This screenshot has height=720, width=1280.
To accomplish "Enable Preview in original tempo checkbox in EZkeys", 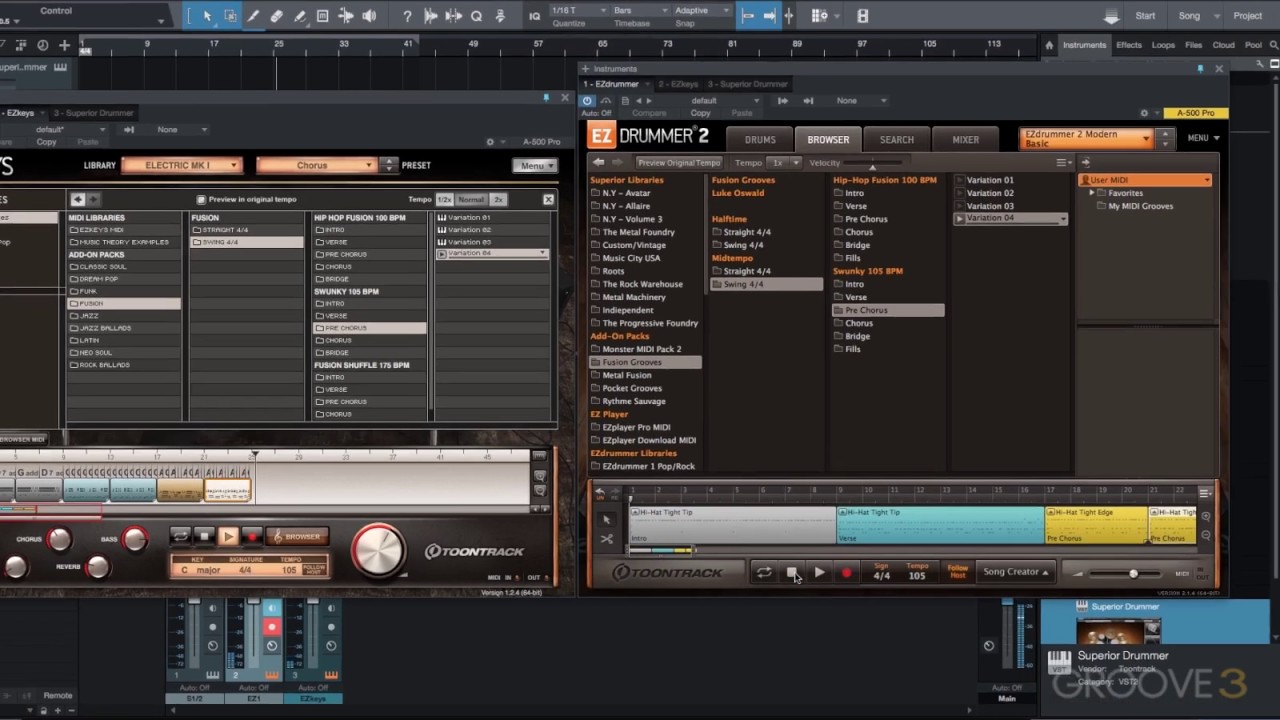I will tap(201, 199).
